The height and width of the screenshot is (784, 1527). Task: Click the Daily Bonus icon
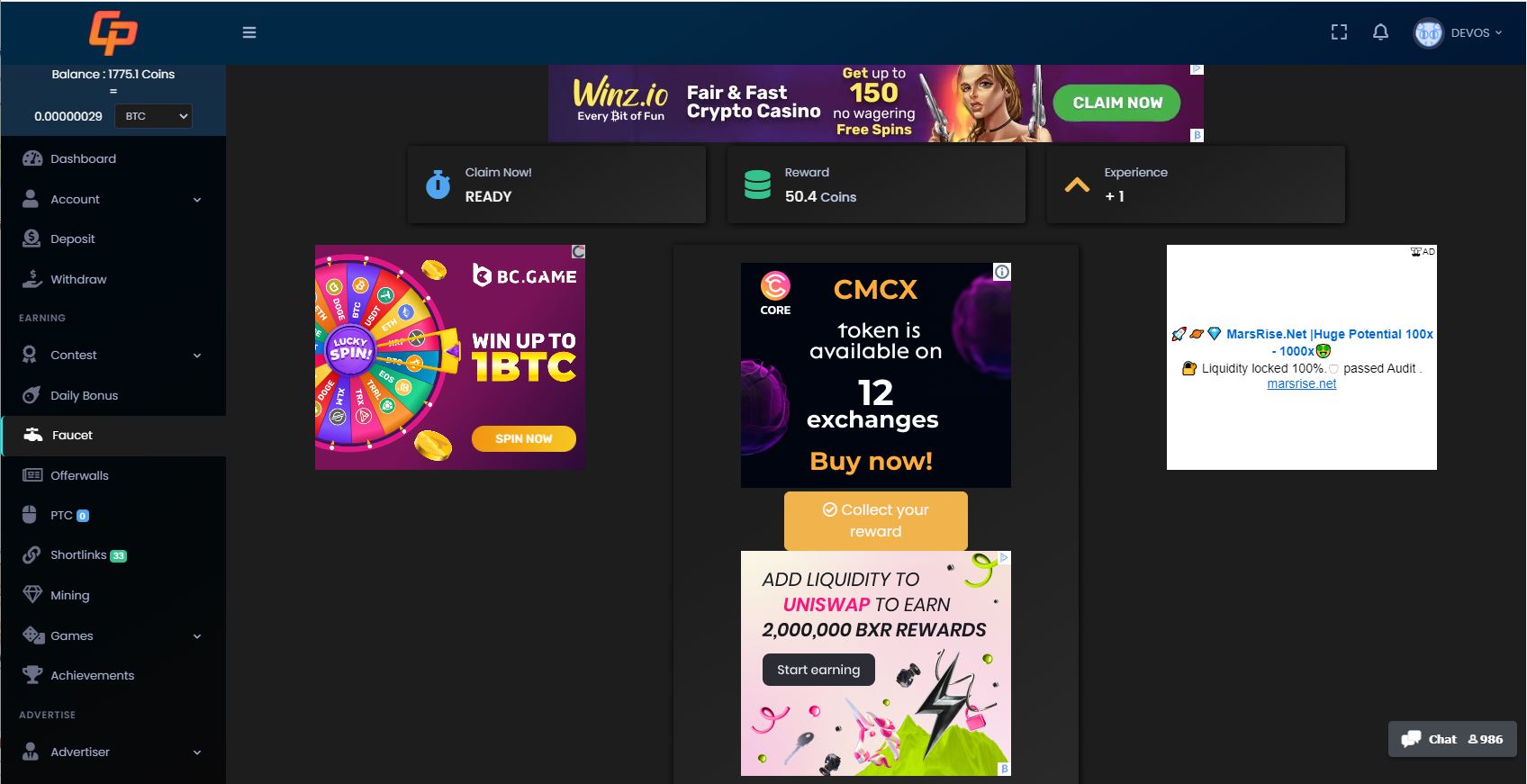point(32,395)
